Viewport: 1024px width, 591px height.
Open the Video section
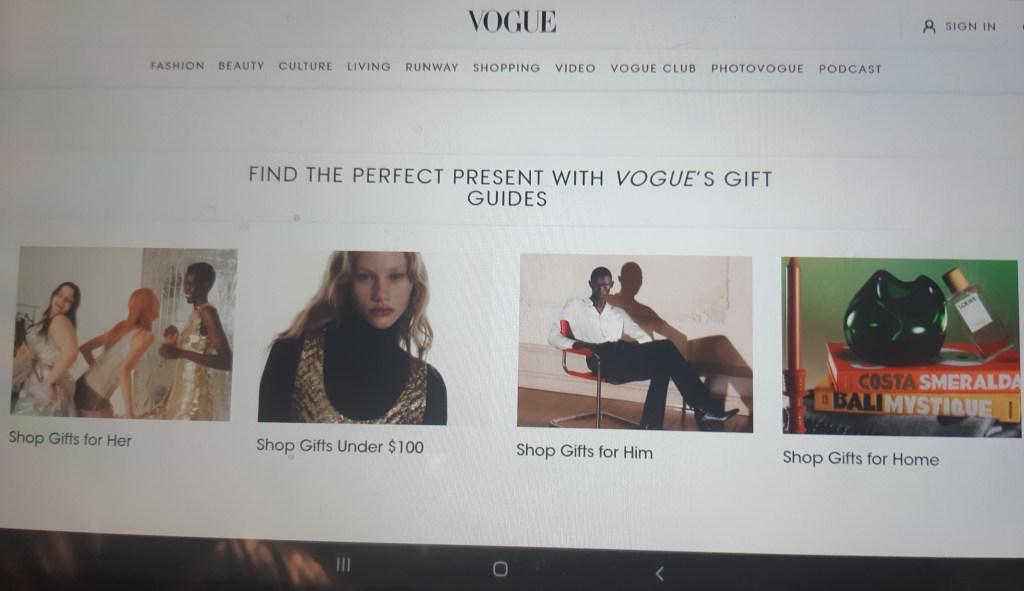point(575,68)
